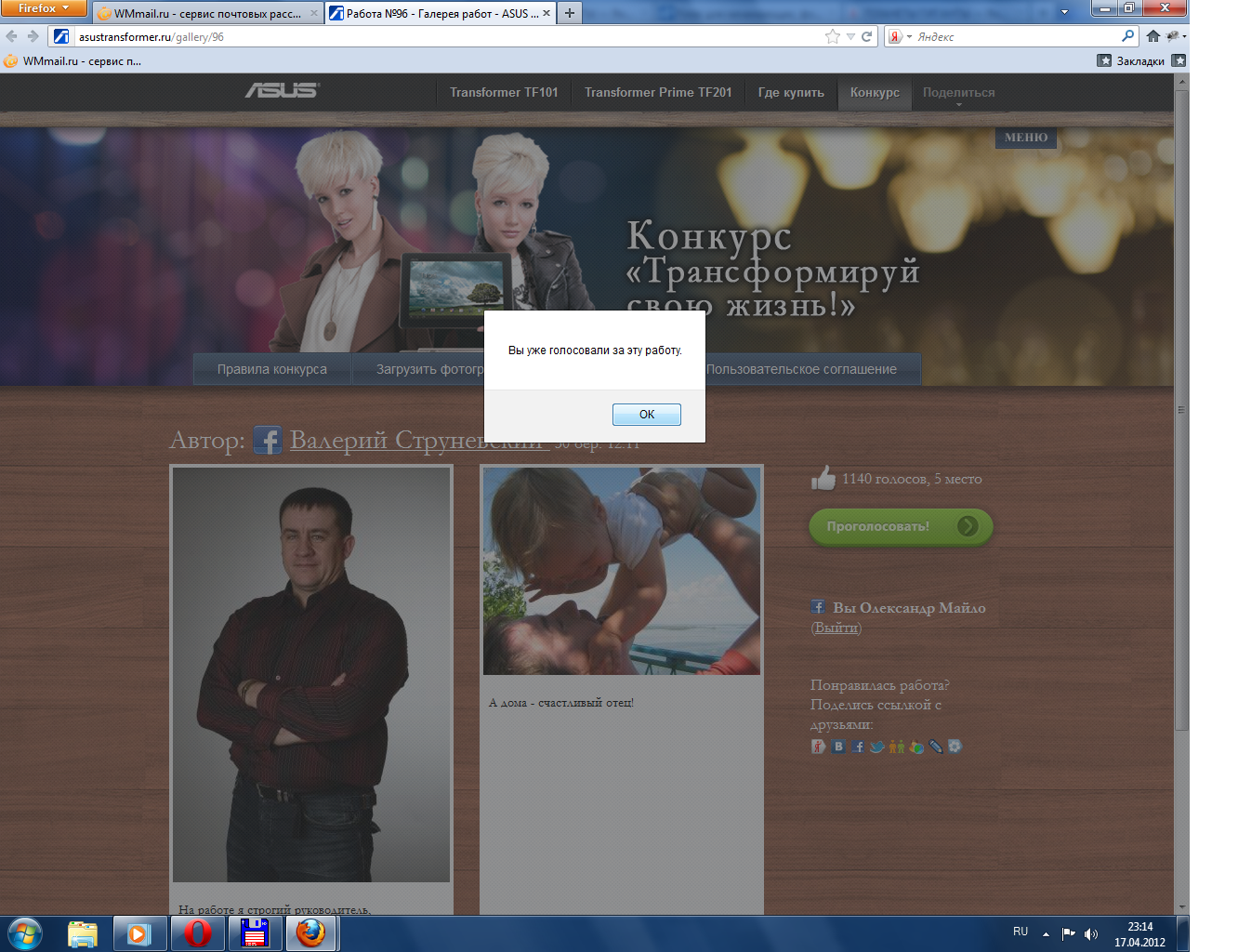Expand the Поделиться share menu
This screenshot has height=952, width=1238.
[958, 93]
